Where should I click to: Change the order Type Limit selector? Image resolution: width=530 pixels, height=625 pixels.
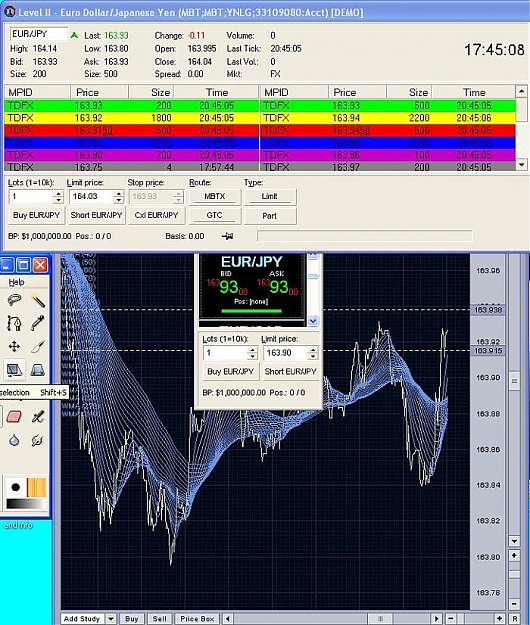(270, 197)
